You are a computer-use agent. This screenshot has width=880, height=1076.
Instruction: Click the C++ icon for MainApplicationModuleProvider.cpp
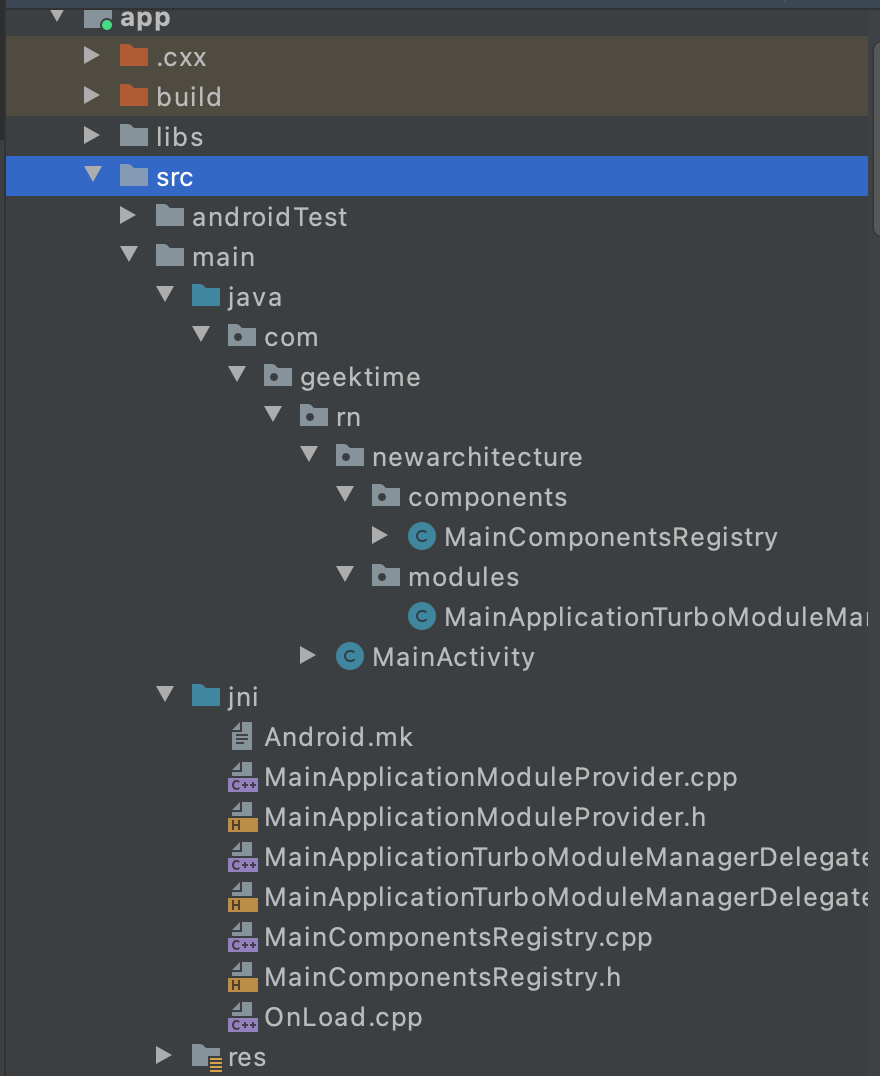pyautogui.click(x=243, y=777)
